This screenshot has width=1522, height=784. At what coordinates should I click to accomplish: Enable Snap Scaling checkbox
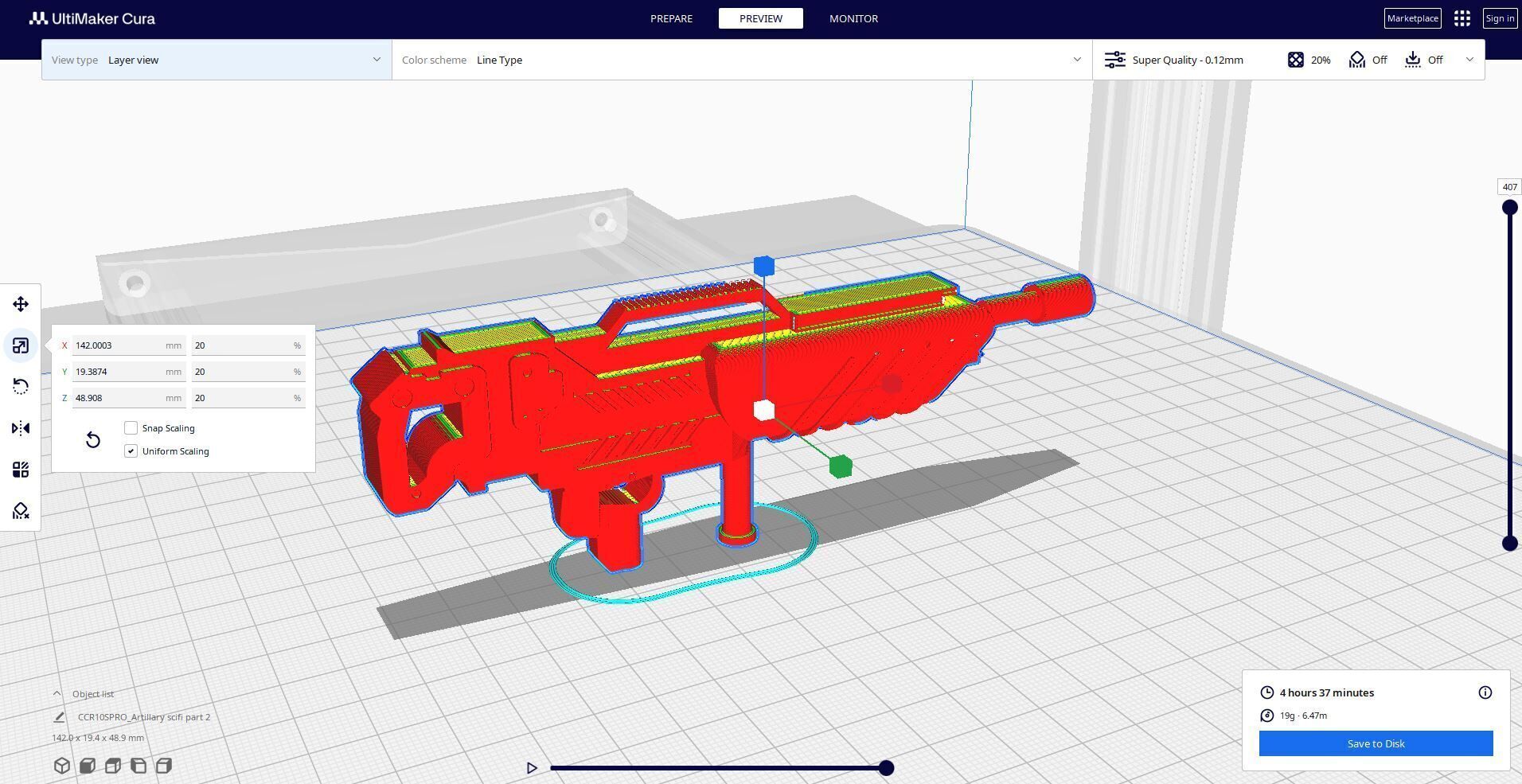coord(131,428)
